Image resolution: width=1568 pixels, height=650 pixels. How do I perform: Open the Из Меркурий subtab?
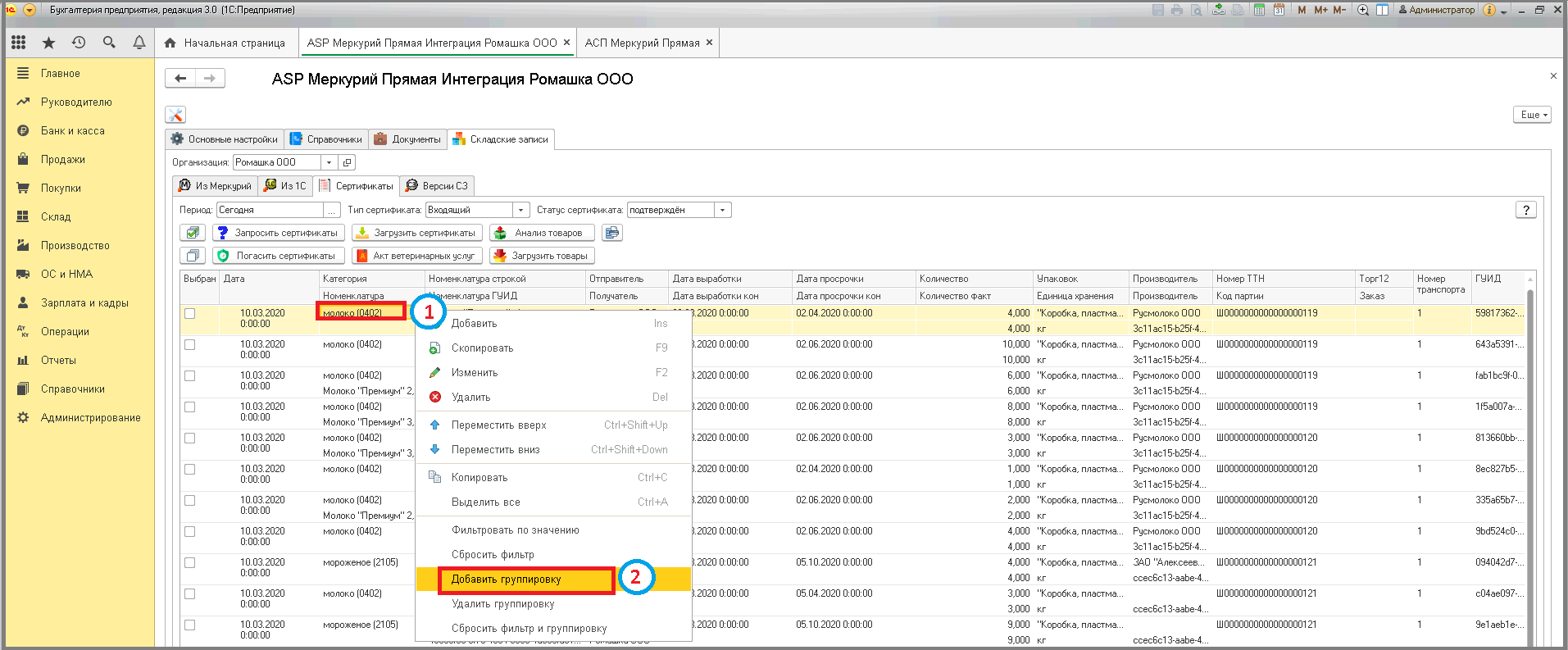point(216,186)
